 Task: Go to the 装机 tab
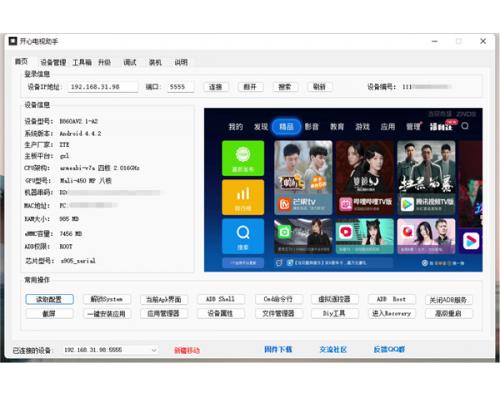(155, 62)
